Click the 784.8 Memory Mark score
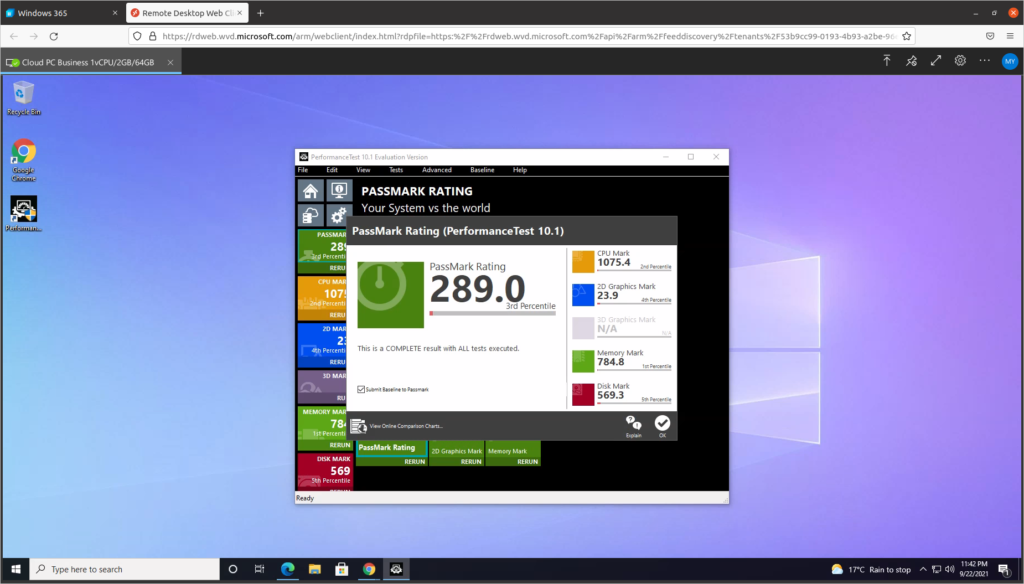The height and width of the screenshot is (584, 1024). pos(610,362)
